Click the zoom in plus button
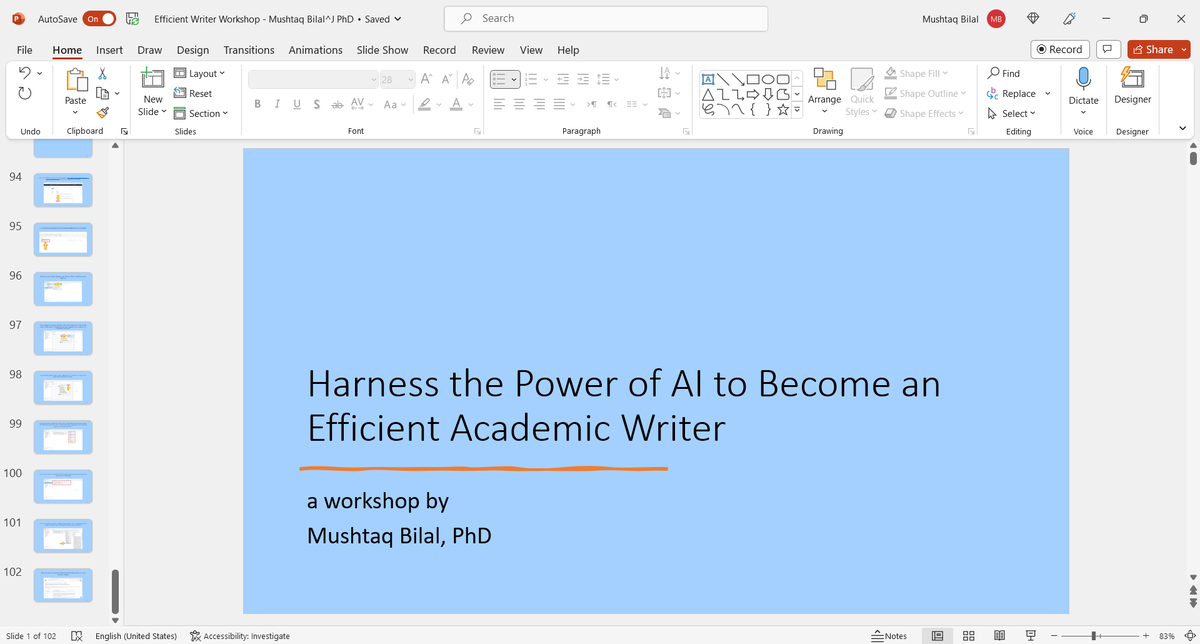The width and height of the screenshot is (1200, 644). (1146, 636)
